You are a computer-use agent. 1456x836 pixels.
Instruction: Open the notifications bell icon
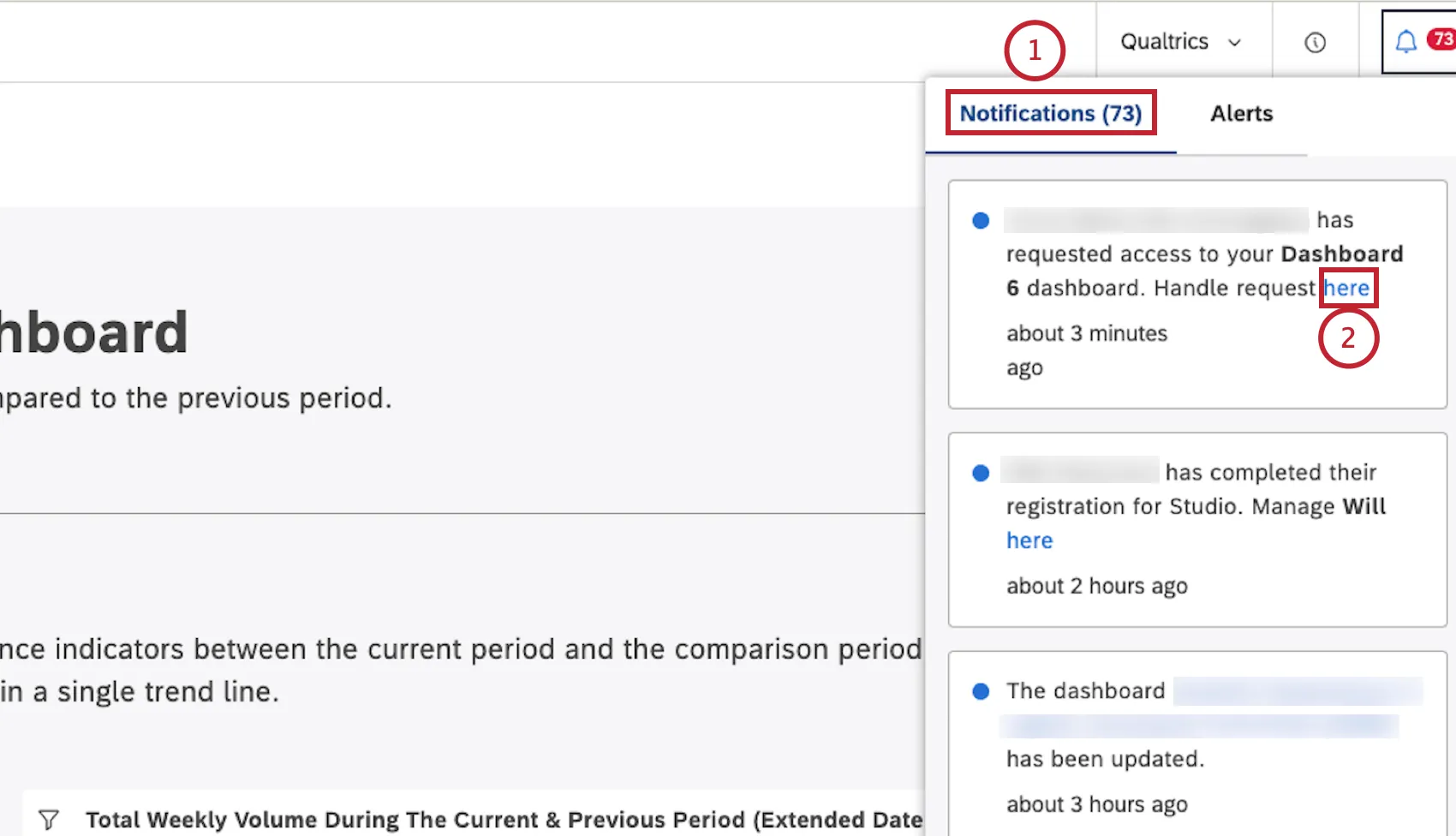click(x=1405, y=40)
